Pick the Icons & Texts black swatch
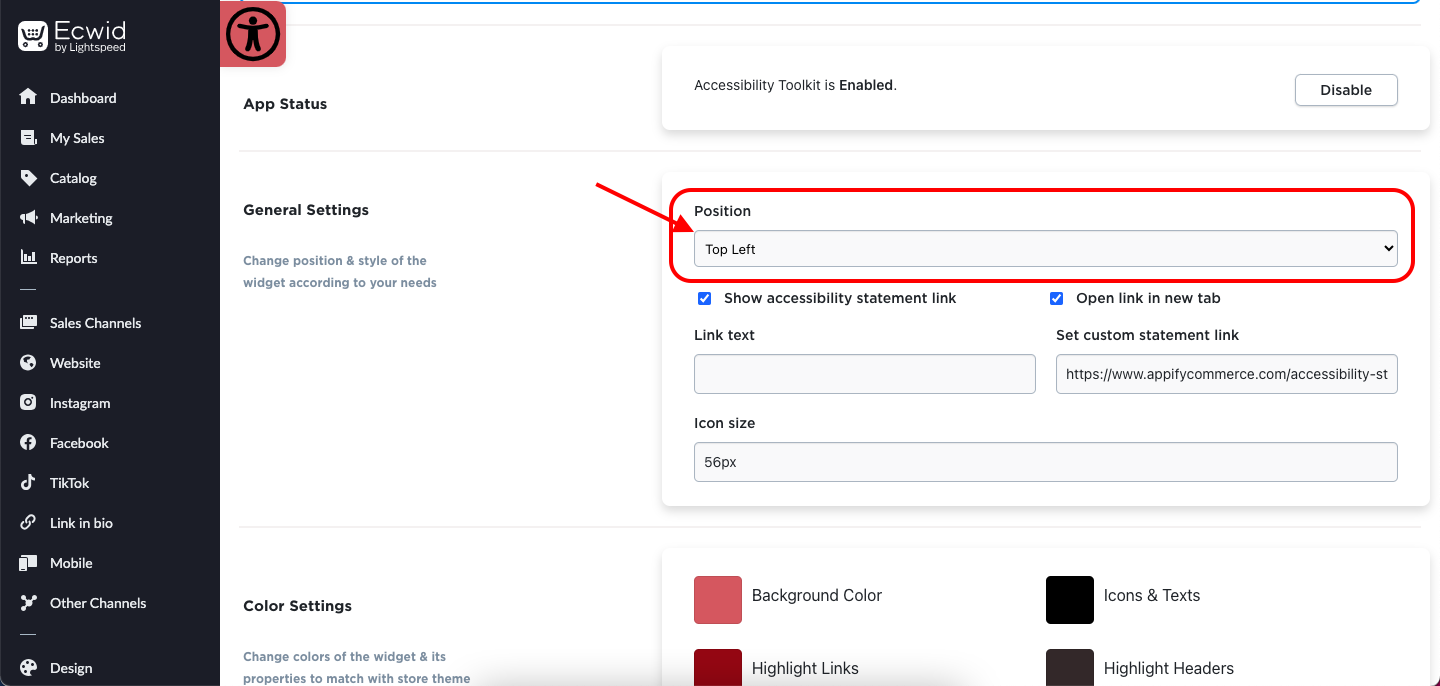This screenshot has width=1440, height=686. [x=1070, y=600]
